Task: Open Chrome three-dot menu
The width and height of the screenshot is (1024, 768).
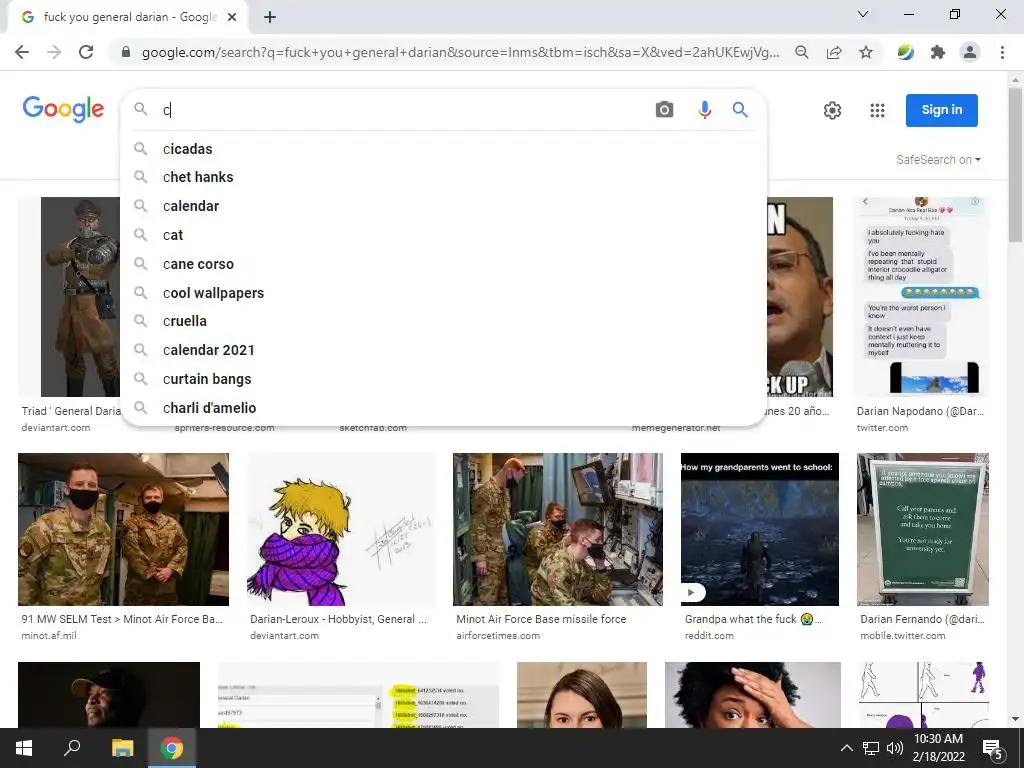Action: (x=1002, y=52)
